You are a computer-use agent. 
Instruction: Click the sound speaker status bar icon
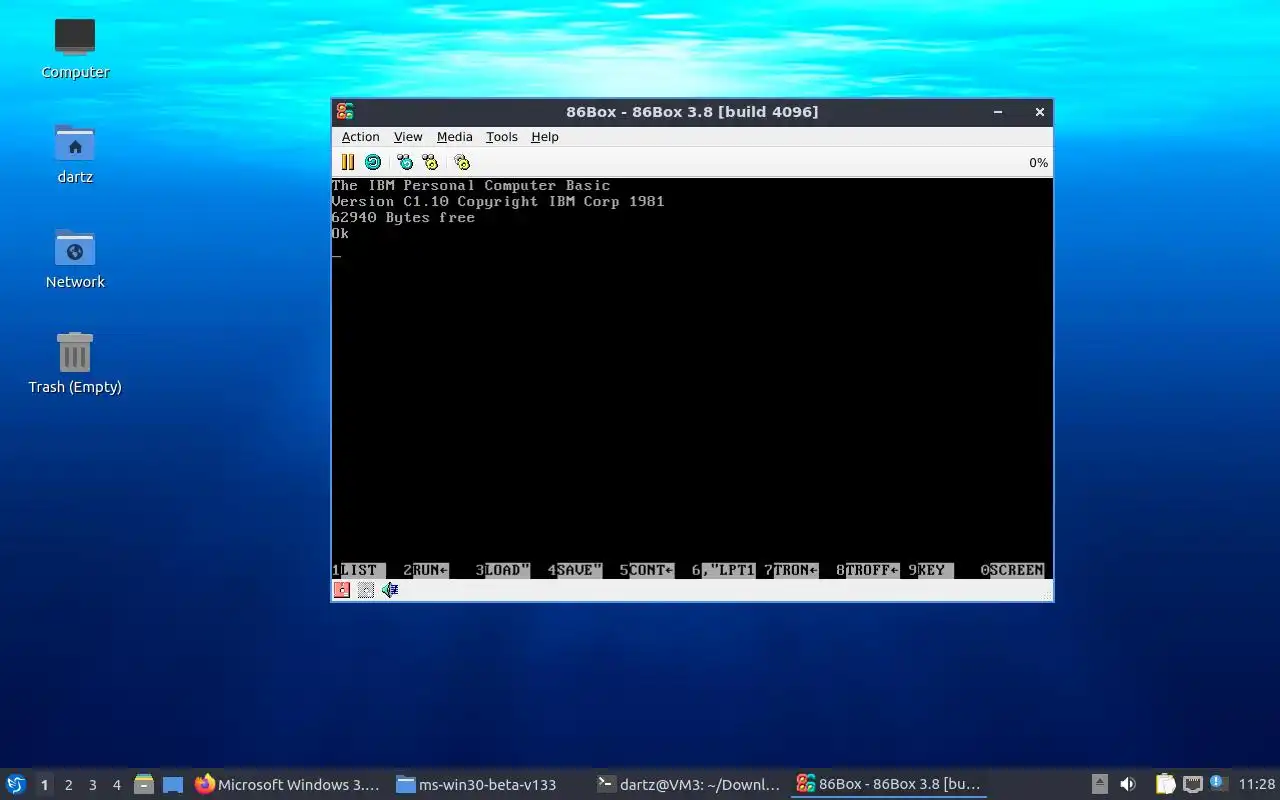pos(390,590)
